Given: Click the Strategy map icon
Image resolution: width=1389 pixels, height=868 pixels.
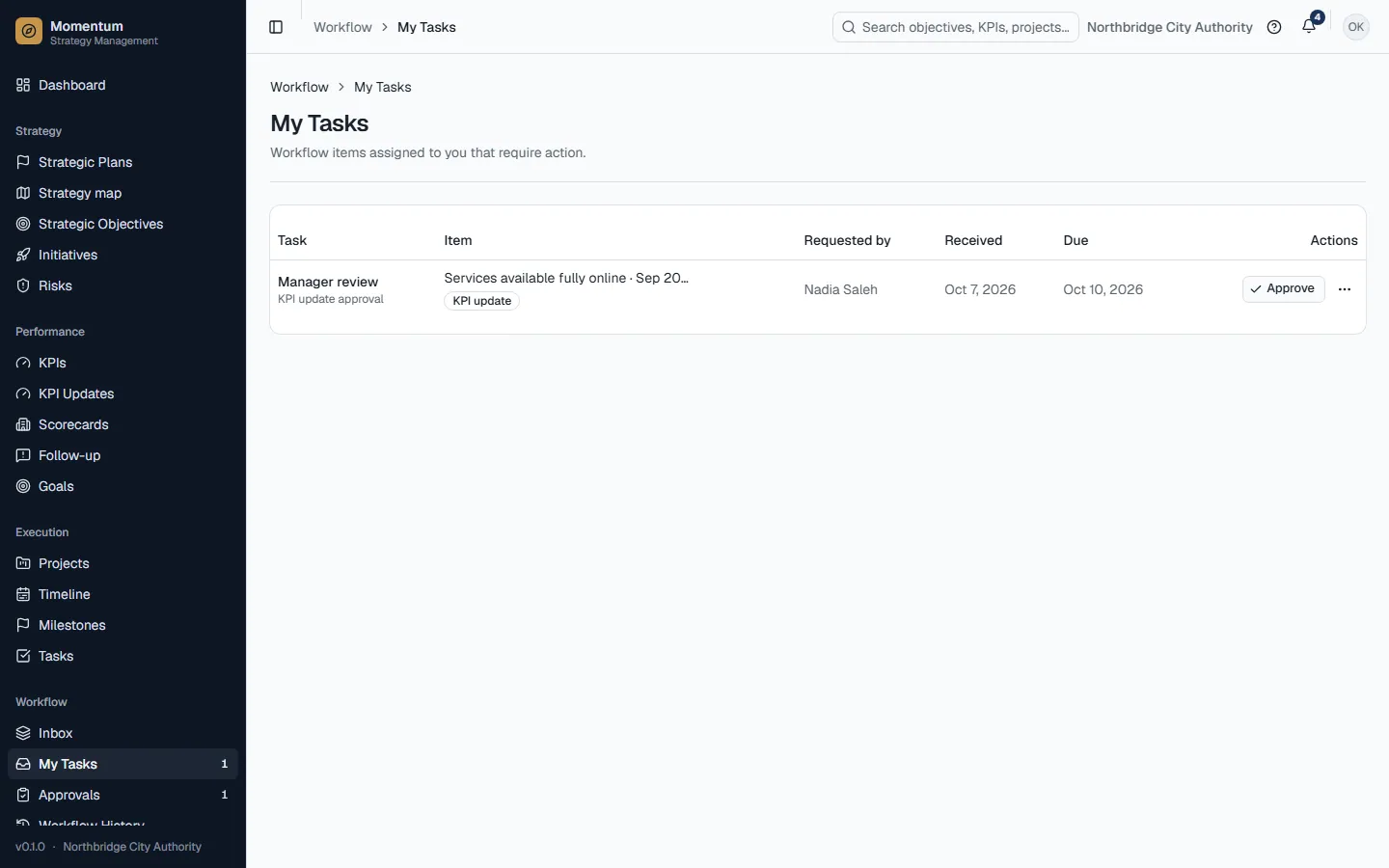Looking at the screenshot, I should [23, 193].
